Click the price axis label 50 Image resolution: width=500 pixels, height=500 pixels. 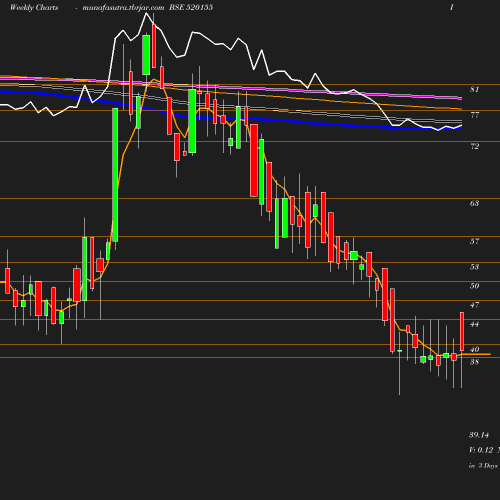[x=475, y=286]
